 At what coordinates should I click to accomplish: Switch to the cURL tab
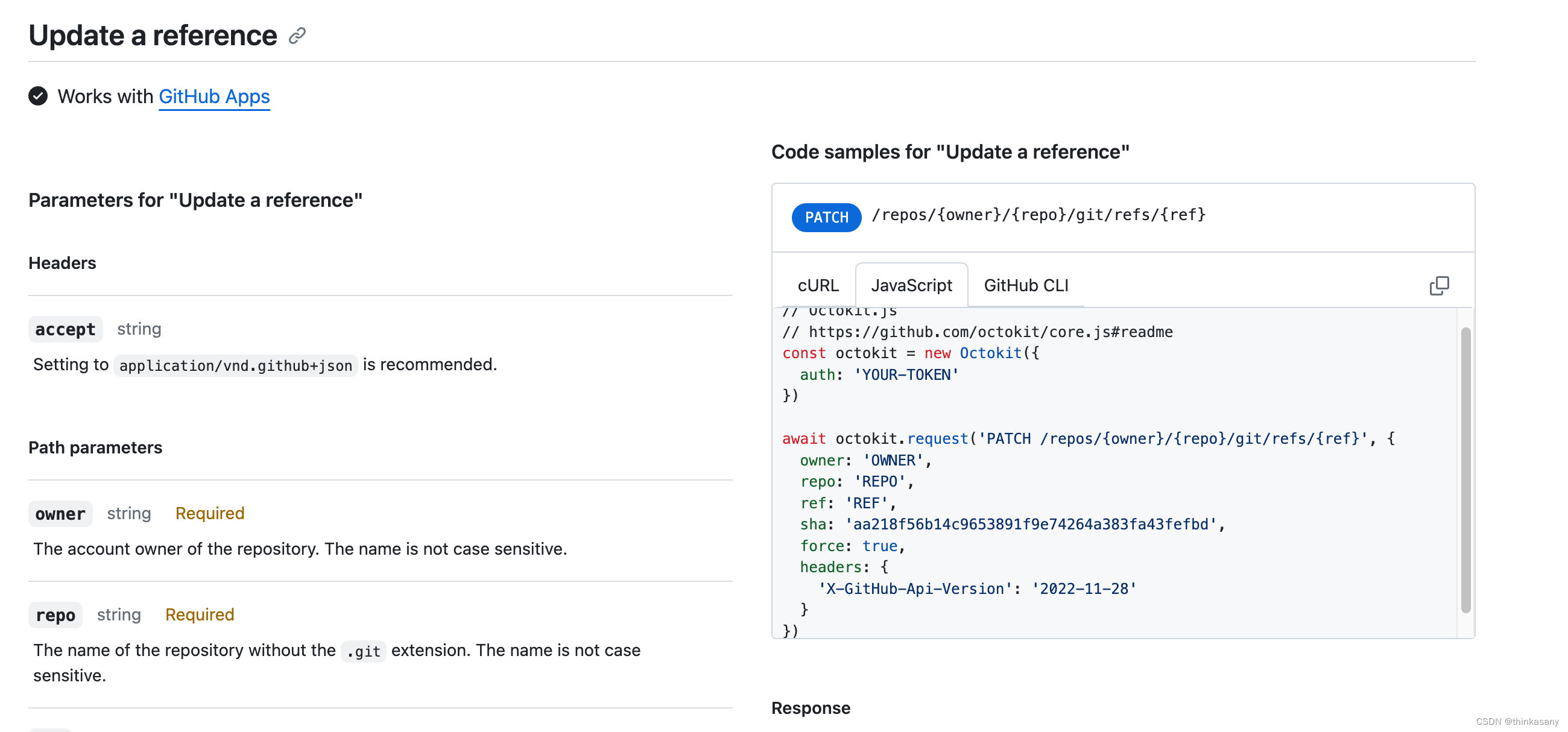coord(818,285)
